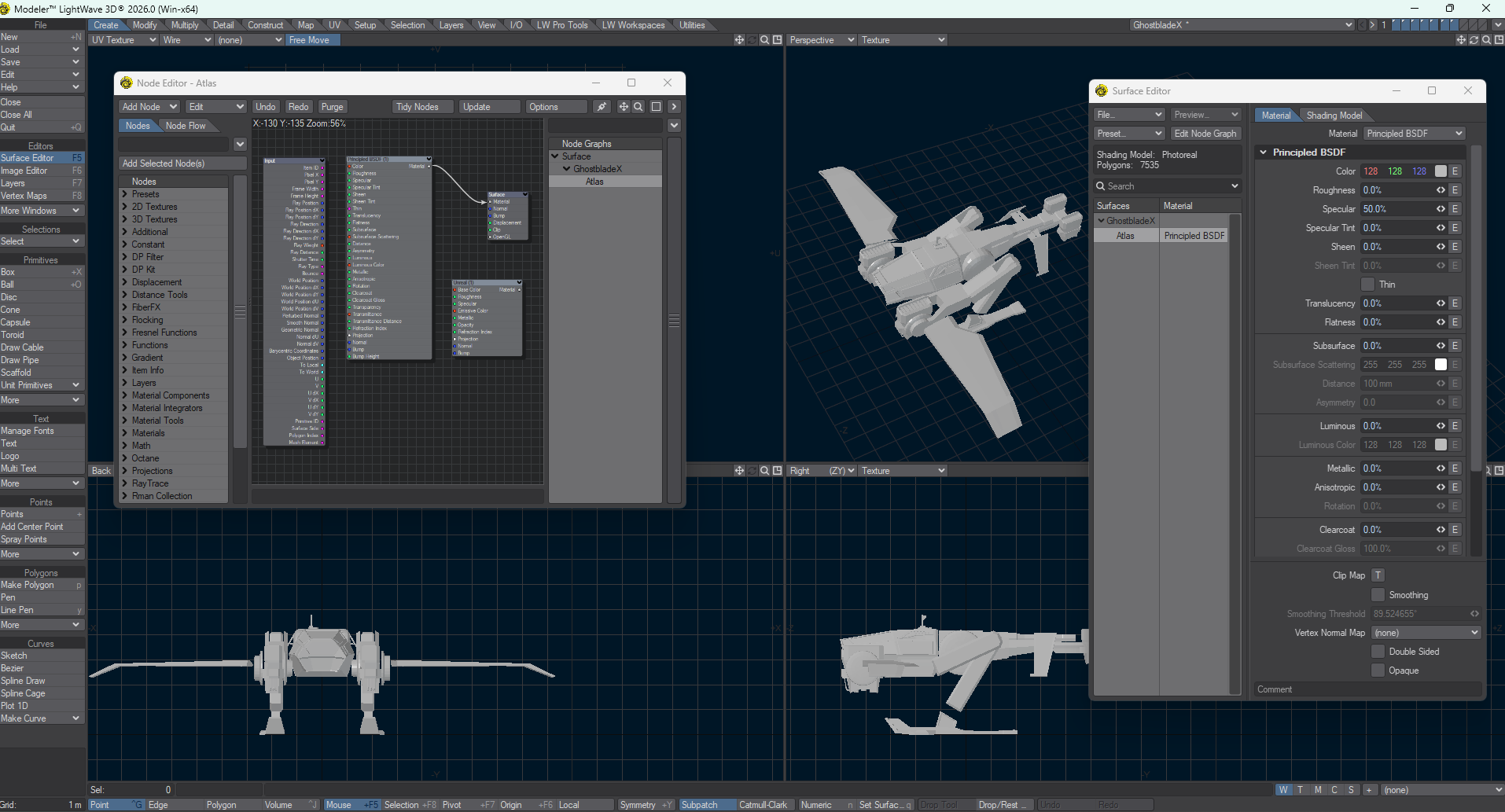The height and width of the screenshot is (812, 1505).
Task: Click the zoom icon of the Perspective viewport
Action: coord(1486,40)
